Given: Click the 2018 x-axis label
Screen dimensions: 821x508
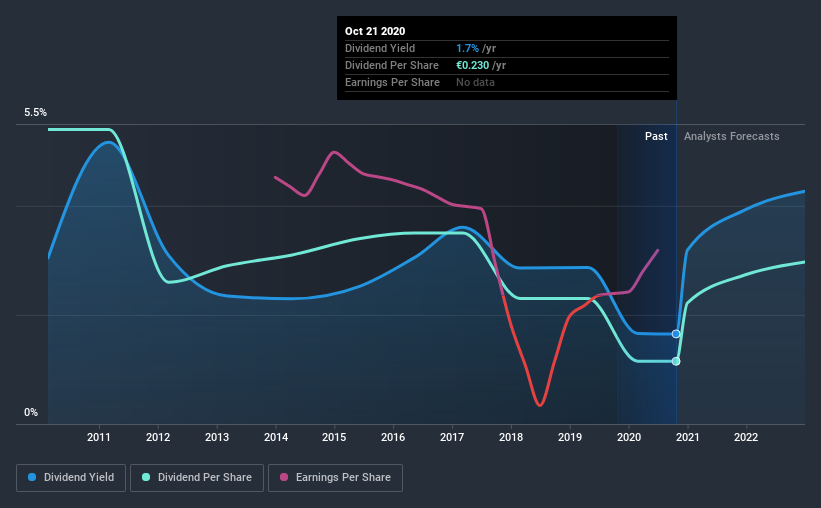Looking at the screenshot, I should (x=511, y=437).
